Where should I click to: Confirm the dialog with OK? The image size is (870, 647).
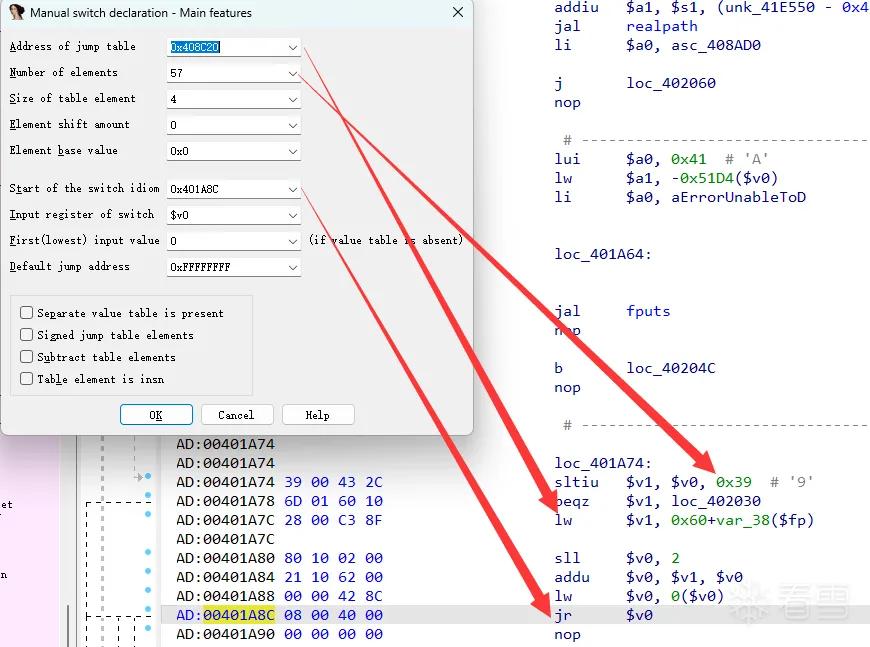tap(156, 415)
